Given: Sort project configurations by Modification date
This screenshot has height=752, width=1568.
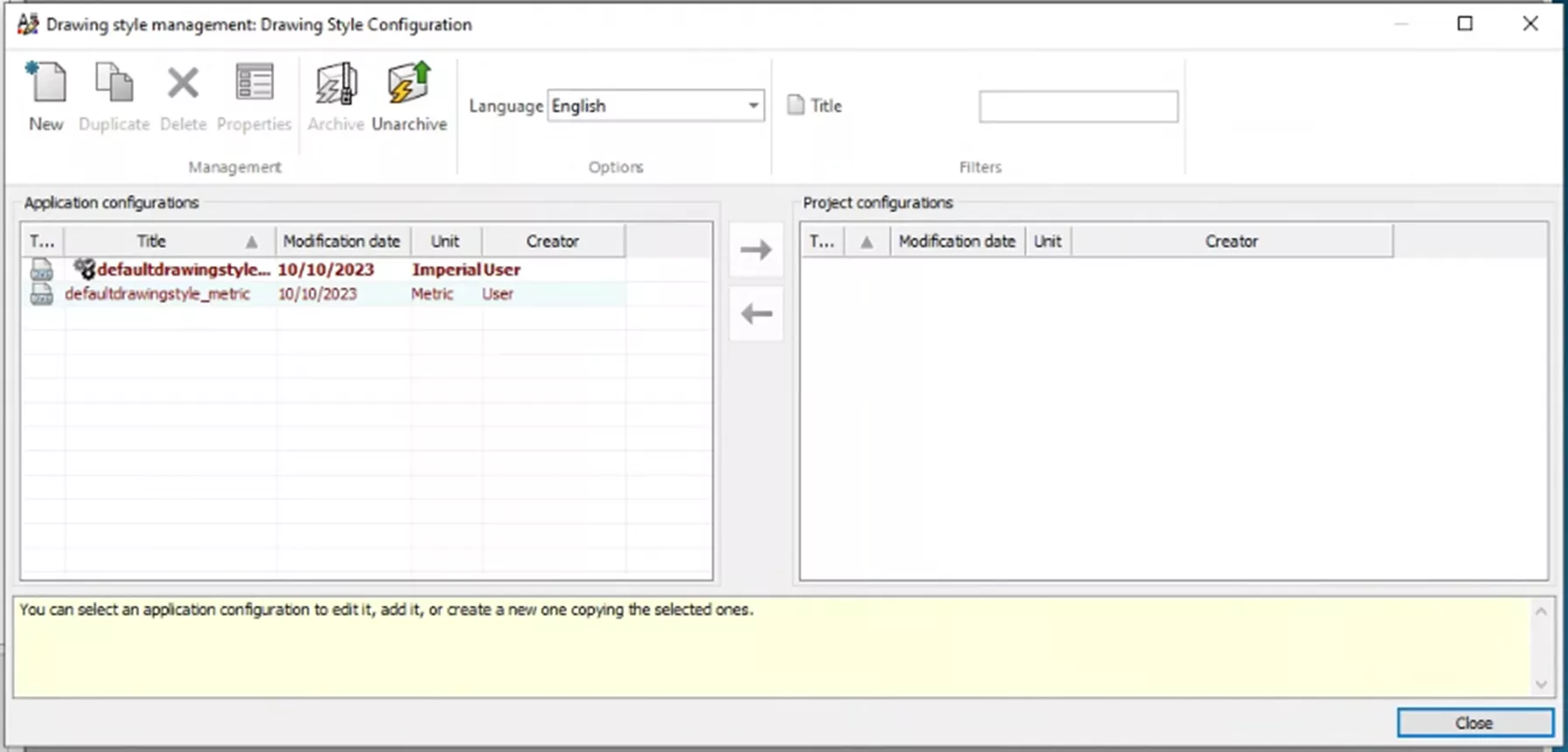Looking at the screenshot, I should (956, 242).
